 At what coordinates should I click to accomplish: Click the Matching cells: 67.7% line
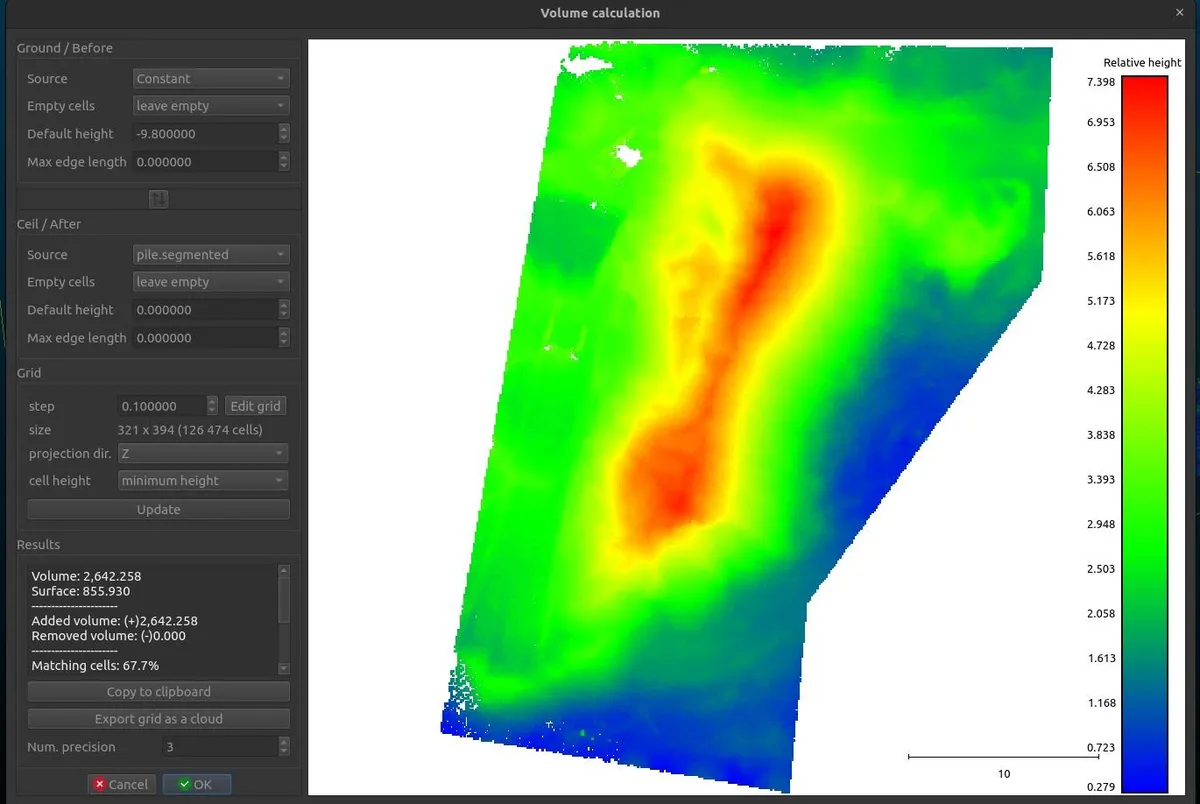point(95,665)
